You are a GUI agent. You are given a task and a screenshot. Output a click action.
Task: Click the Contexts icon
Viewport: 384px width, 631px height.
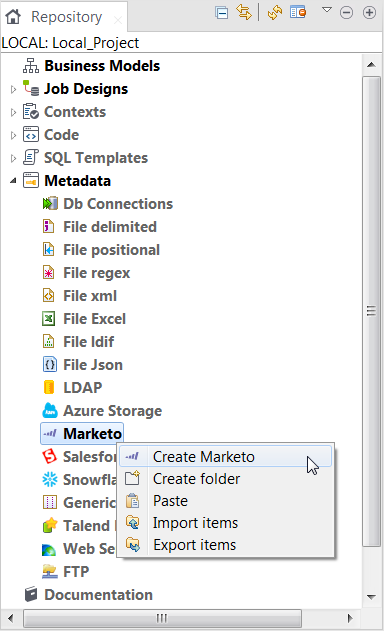pos(31,111)
